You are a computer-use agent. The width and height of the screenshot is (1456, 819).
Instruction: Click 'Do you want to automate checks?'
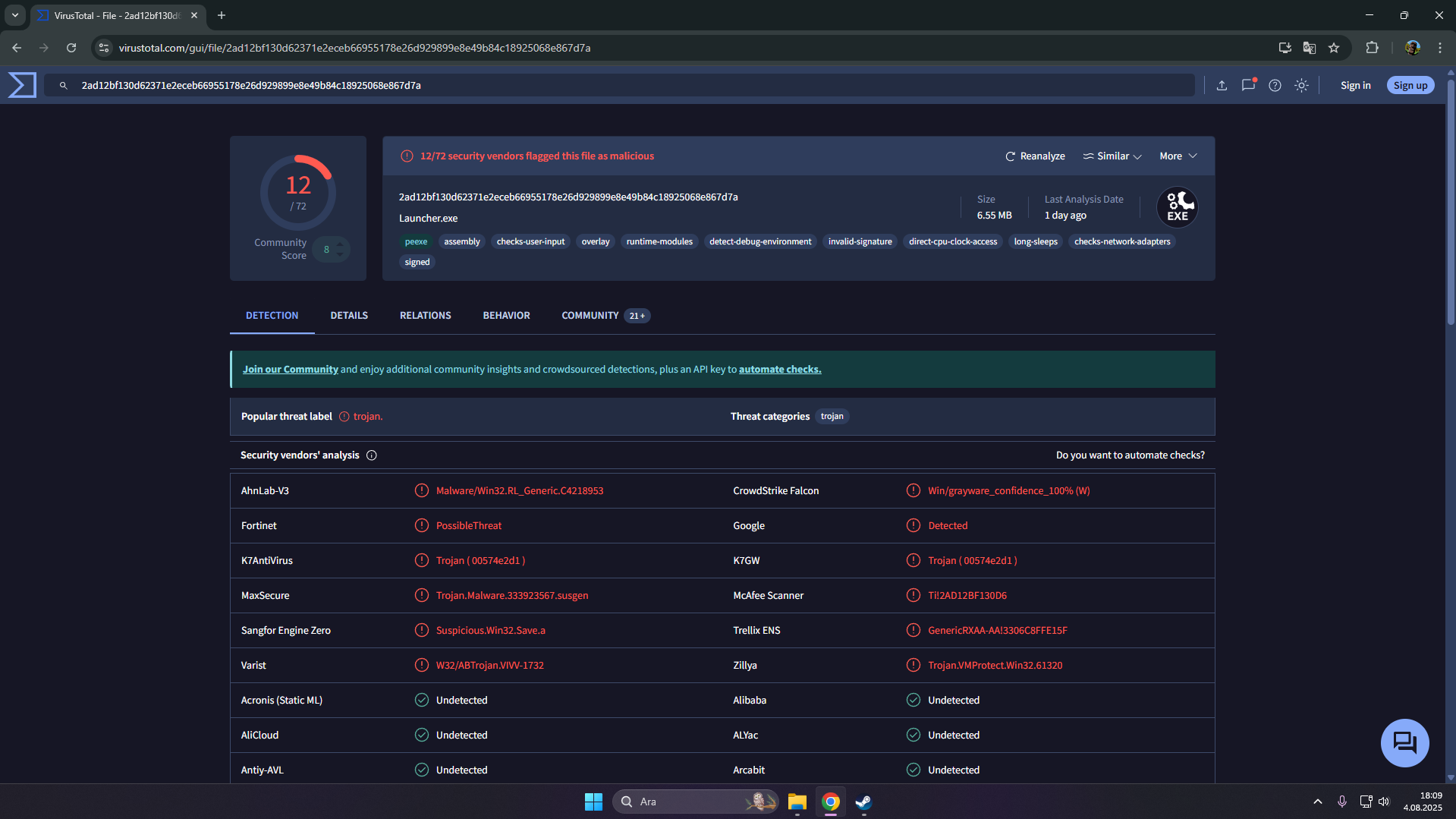pos(1131,455)
